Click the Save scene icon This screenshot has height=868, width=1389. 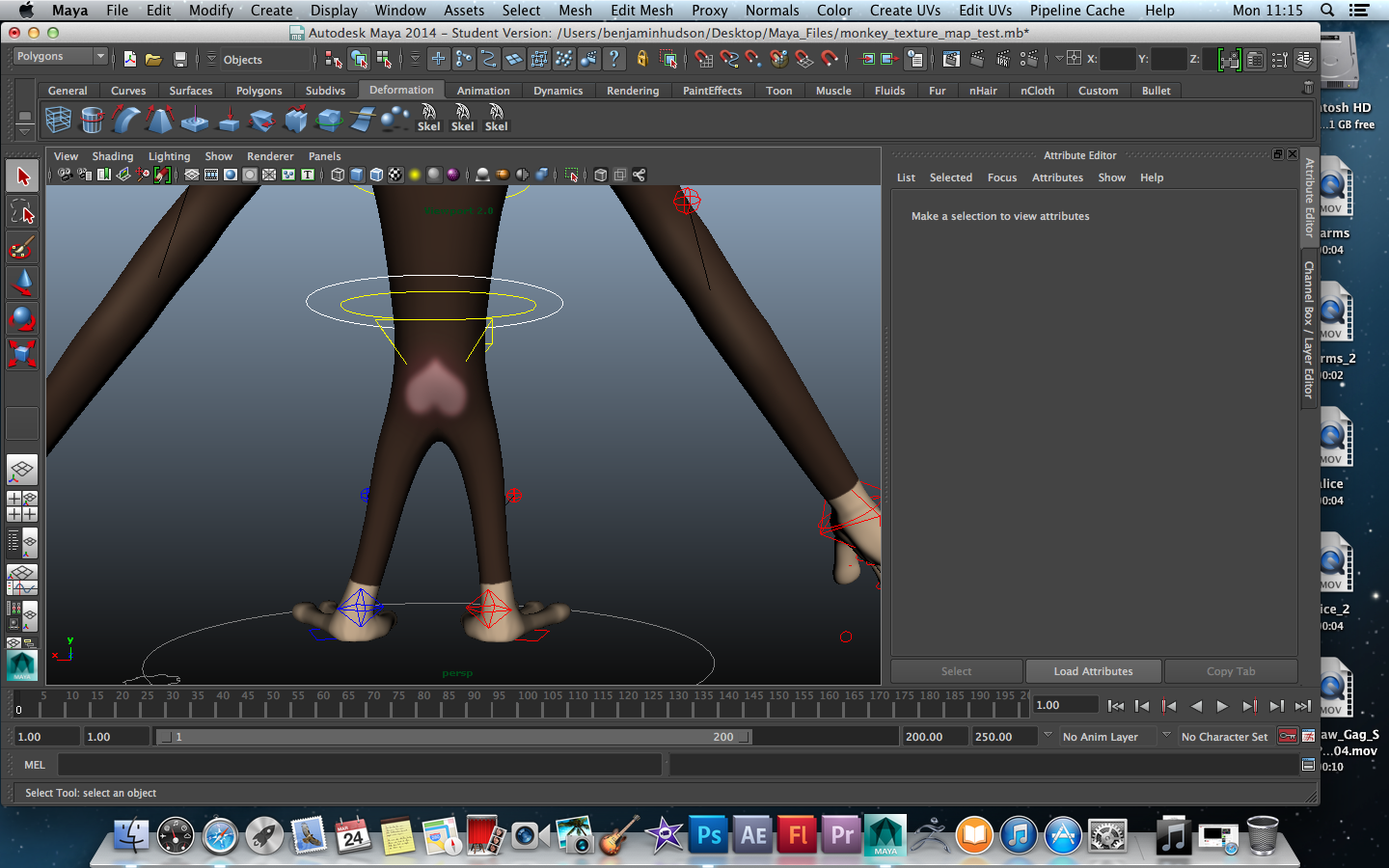(179, 60)
